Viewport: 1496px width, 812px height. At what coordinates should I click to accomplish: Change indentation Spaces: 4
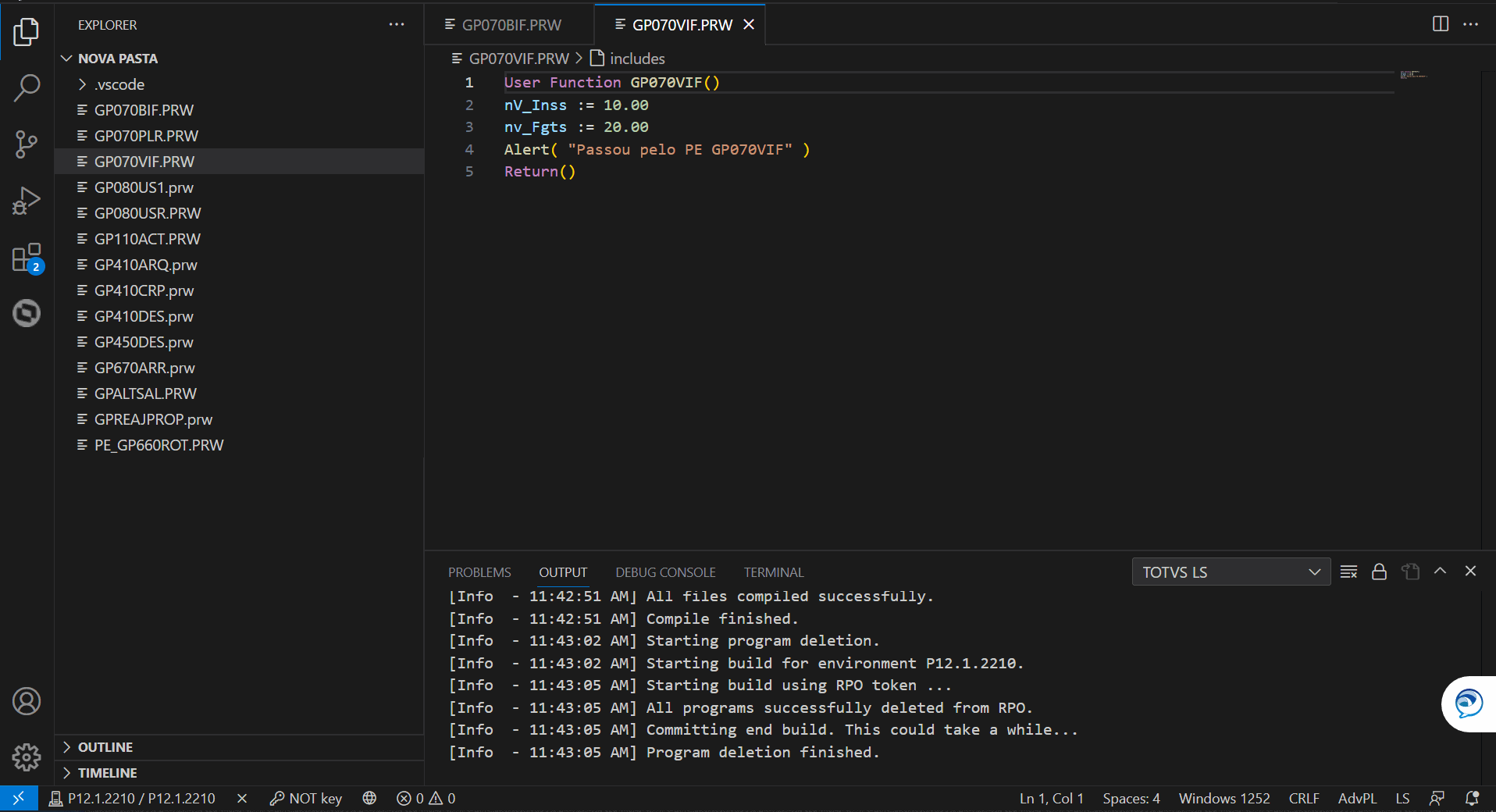pos(1131,799)
